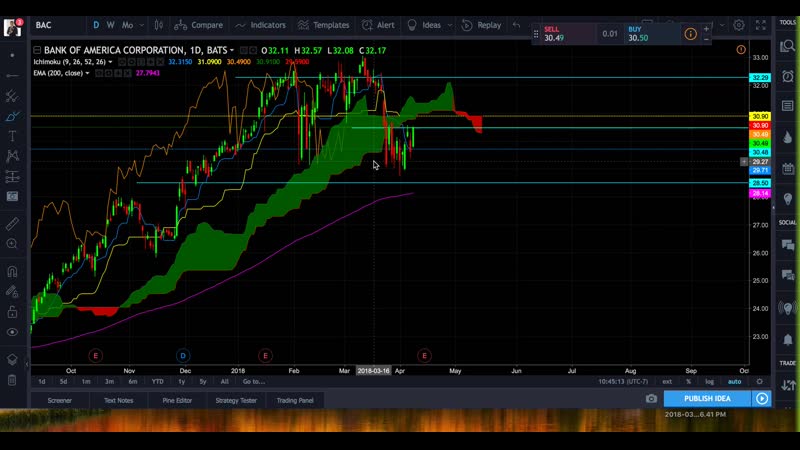Open the Trading Panel tab
Screen dimensions: 800x450
click(295, 401)
